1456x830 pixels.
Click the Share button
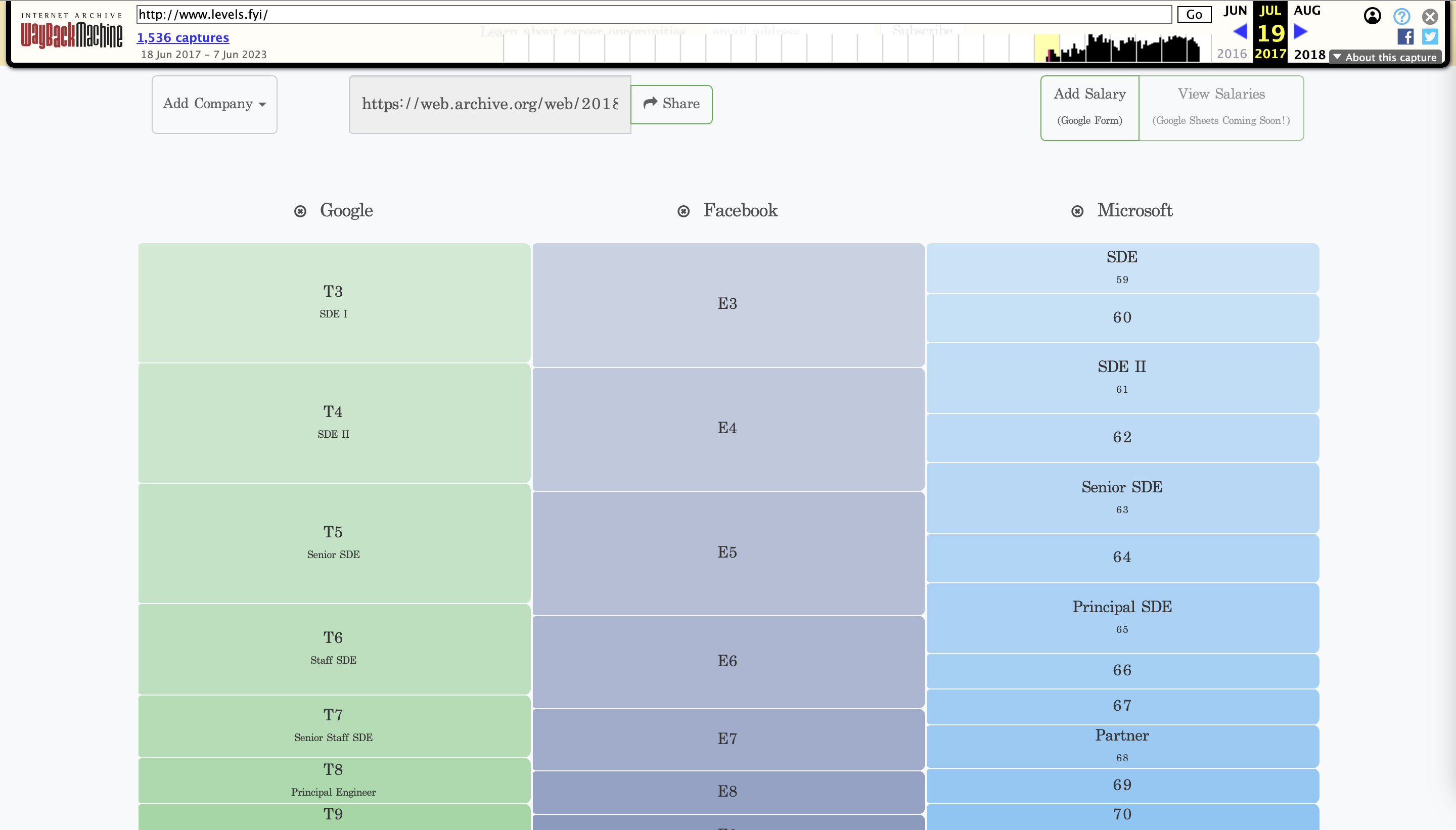(671, 104)
